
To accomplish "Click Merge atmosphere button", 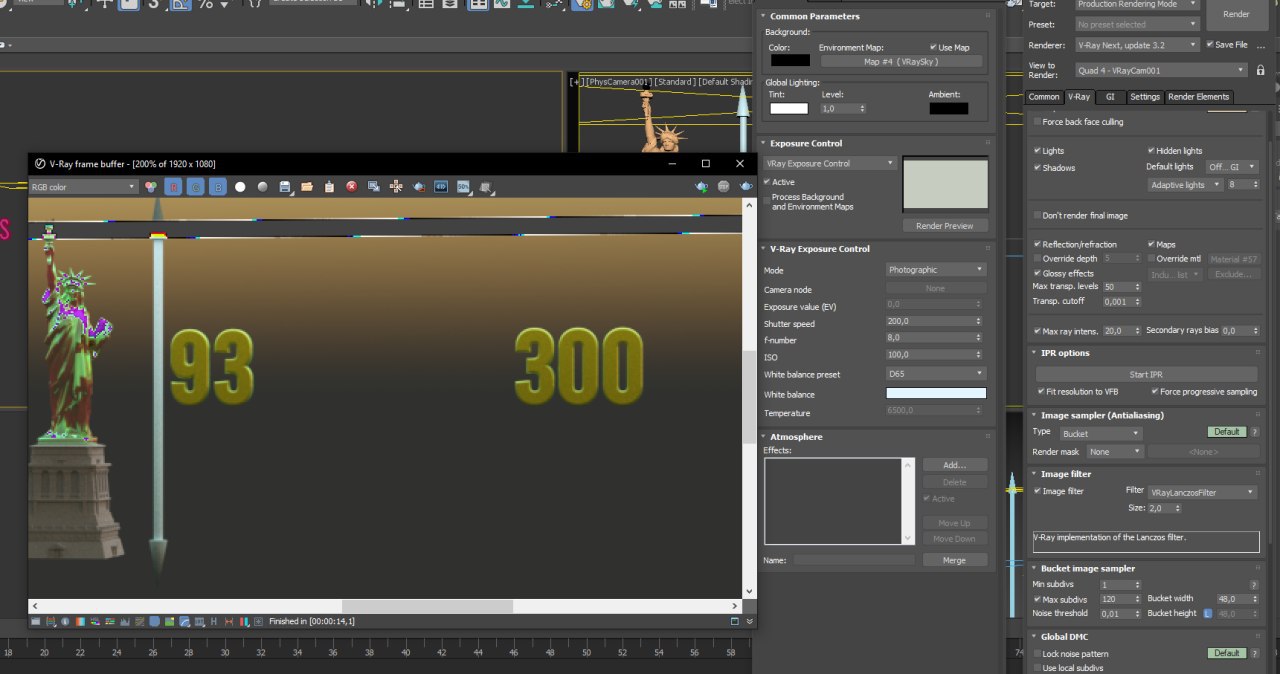I will [x=954, y=560].
